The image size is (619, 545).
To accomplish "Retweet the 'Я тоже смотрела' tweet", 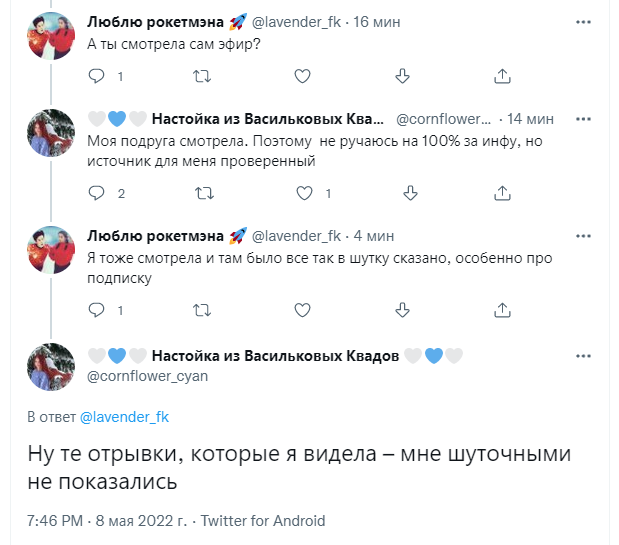I will click(x=200, y=310).
